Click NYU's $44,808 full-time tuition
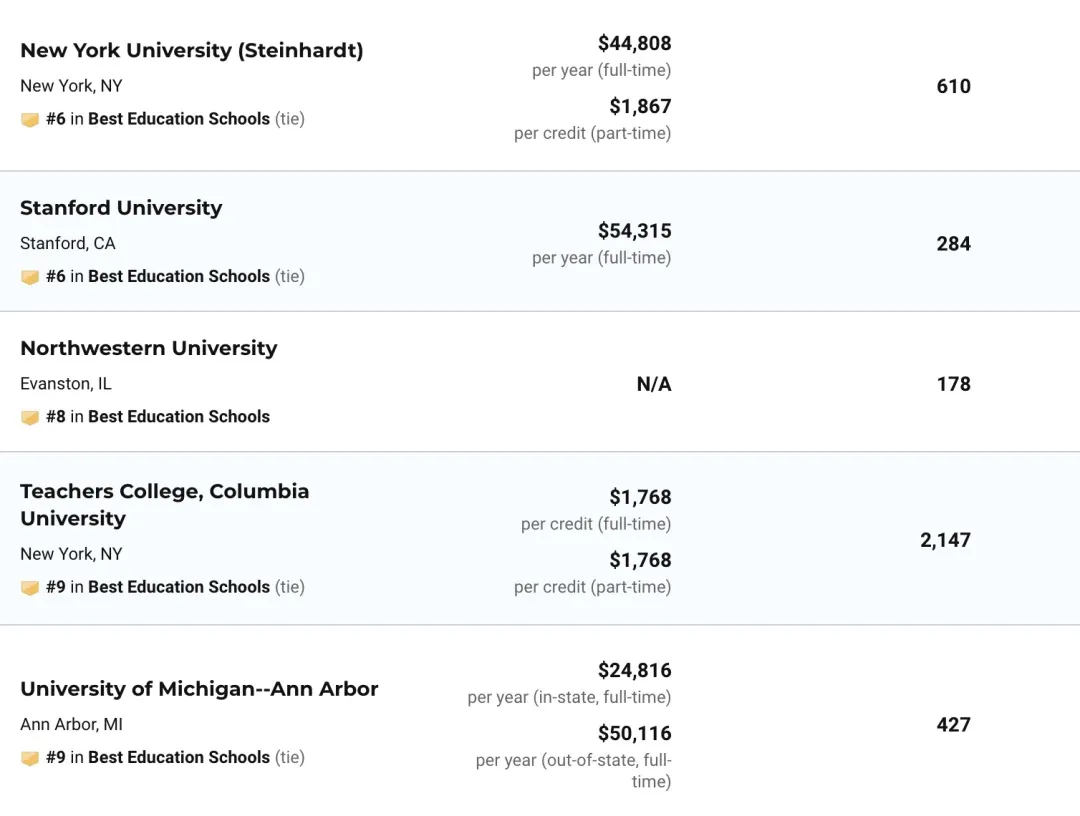This screenshot has width=1080, height=816. 634,43
